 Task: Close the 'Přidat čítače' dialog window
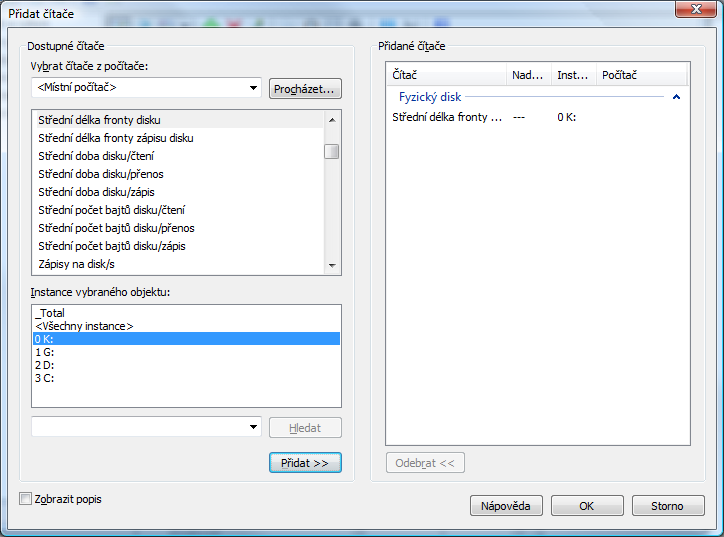[696, 9]
